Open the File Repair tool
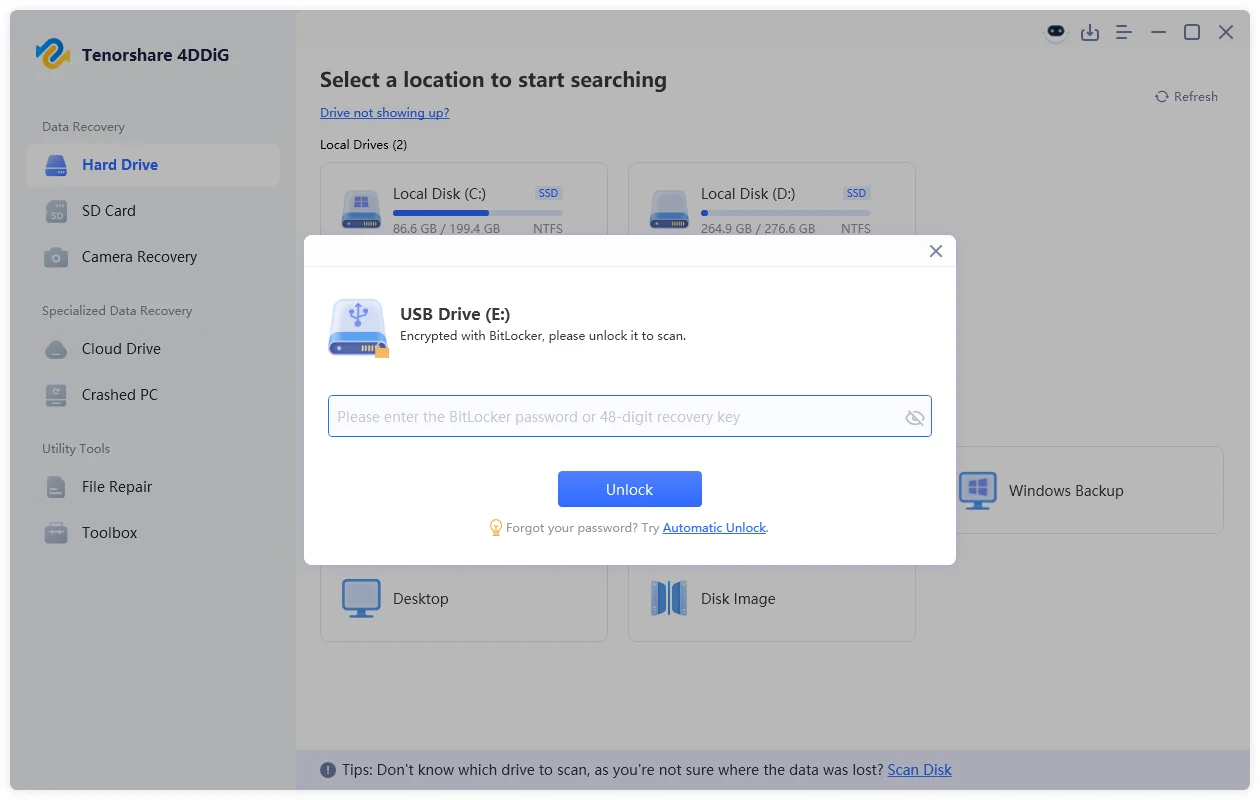 [x=115, y=486]
